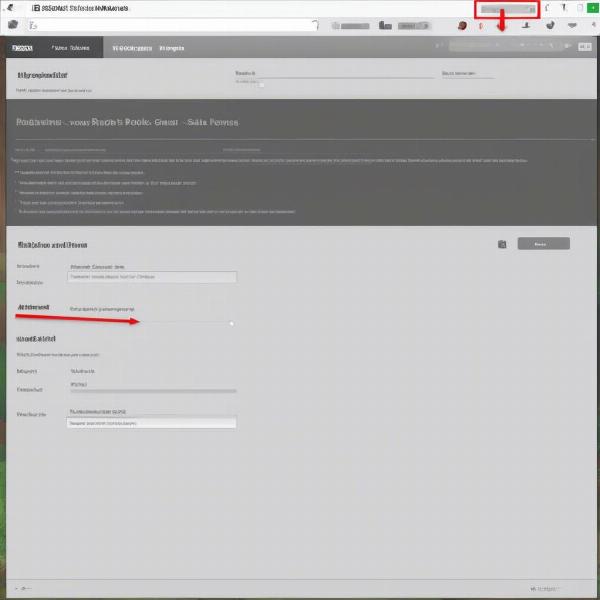This screenshot has width=600, height=600.
Task: Click the small white button at the right end of the navigation bar
Action: tap(585, 47)
